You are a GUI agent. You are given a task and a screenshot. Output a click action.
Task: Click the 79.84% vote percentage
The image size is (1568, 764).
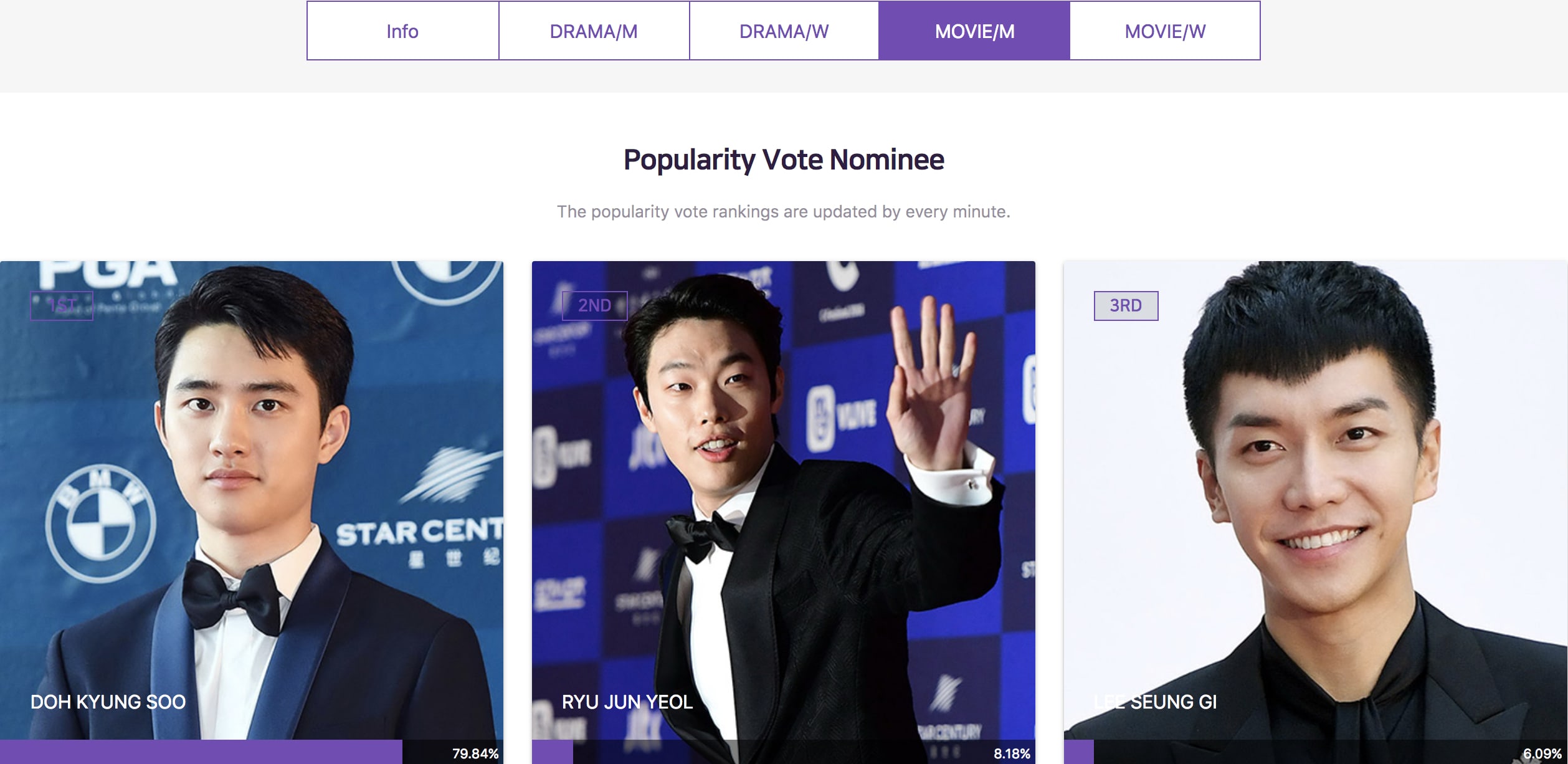(x=475, y=753)
